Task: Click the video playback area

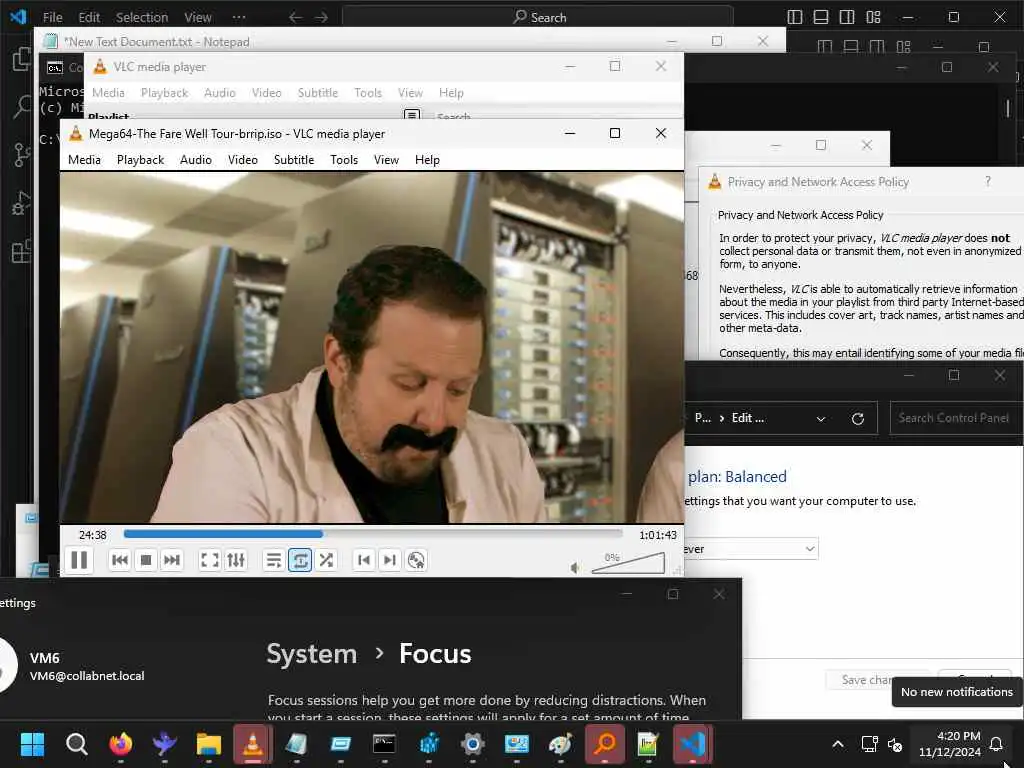Action: tap(372, 347)
